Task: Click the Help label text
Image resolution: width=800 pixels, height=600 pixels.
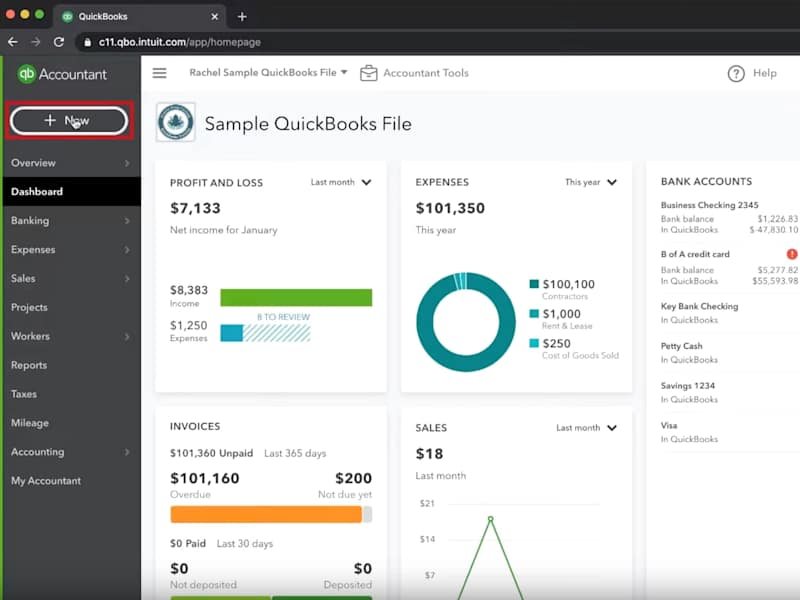Action: point(765,73)
